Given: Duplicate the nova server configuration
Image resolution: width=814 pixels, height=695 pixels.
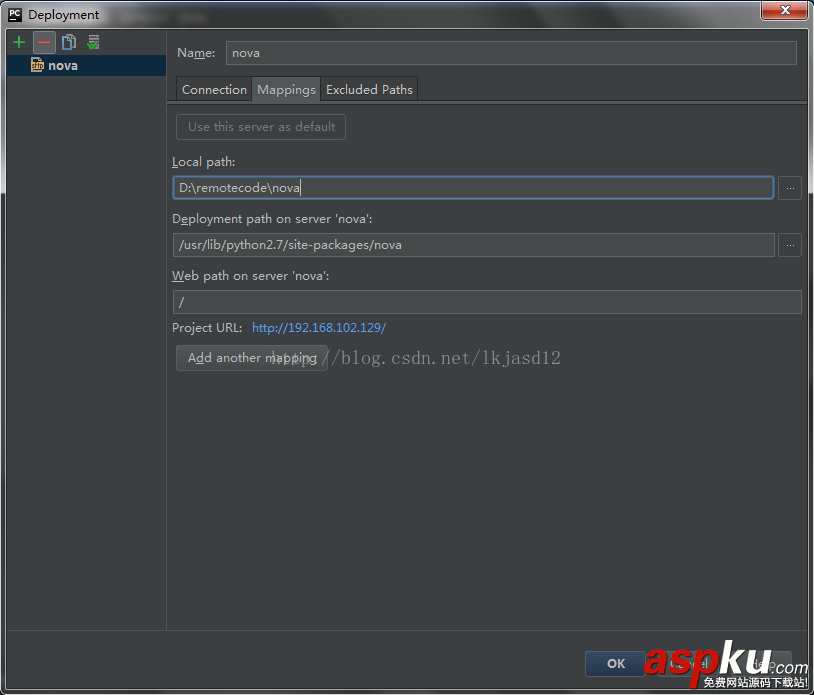Looking at the screenshot, I should (69, 42).
